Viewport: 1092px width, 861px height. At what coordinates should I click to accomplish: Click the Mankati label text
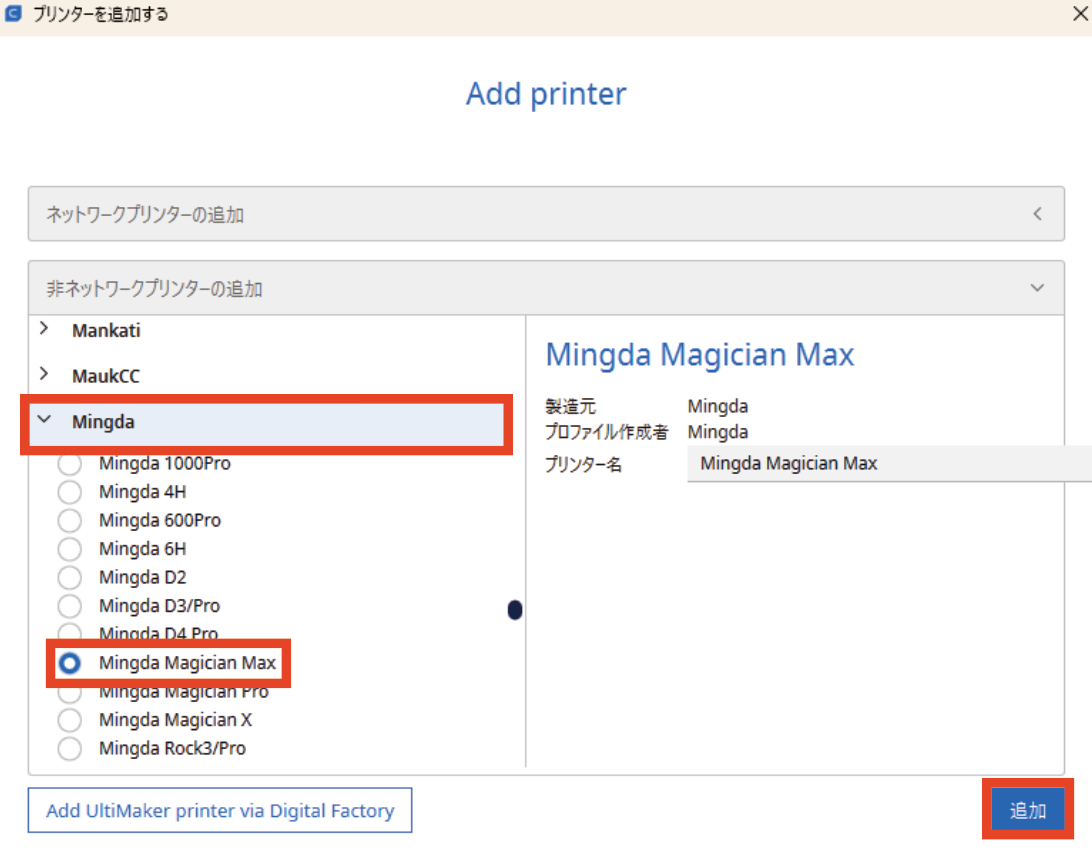tap(106, 330)
